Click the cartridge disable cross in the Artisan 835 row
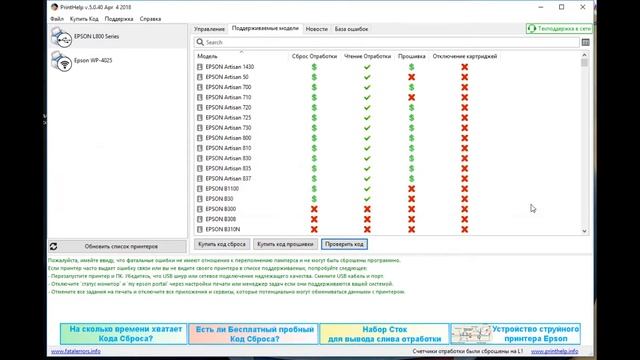This screenshot has width=640, height=360. (464, 168)
